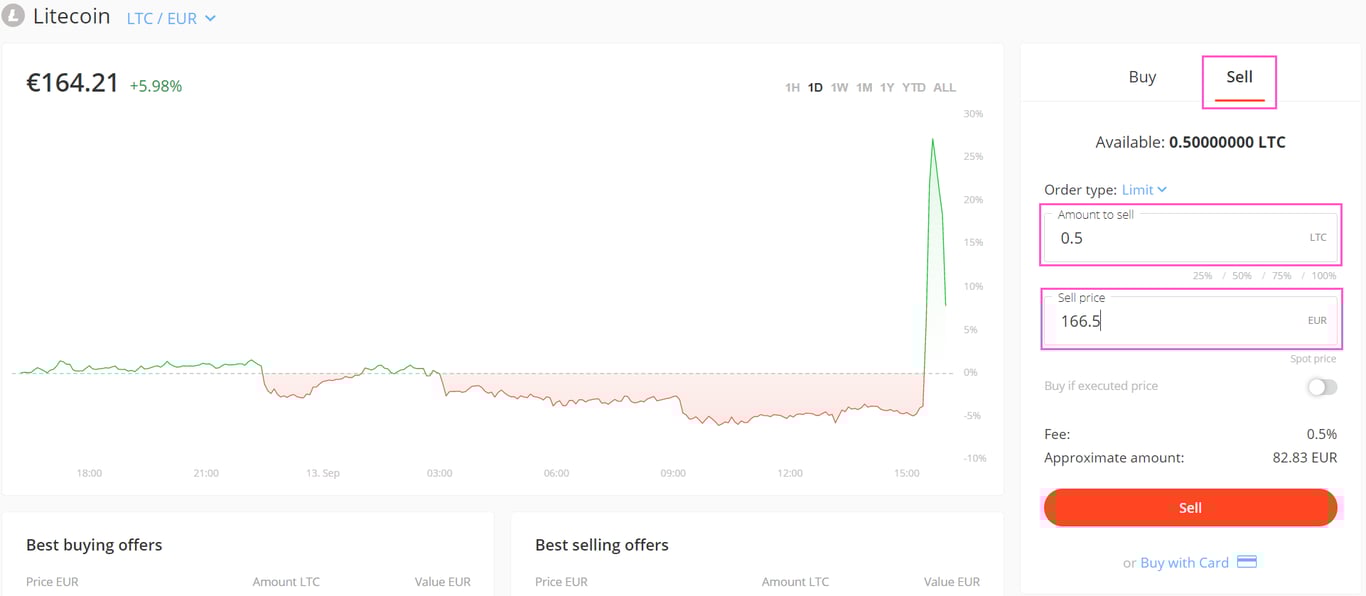
Task: Click the Amount to sell field
Action: (1180, 239)
